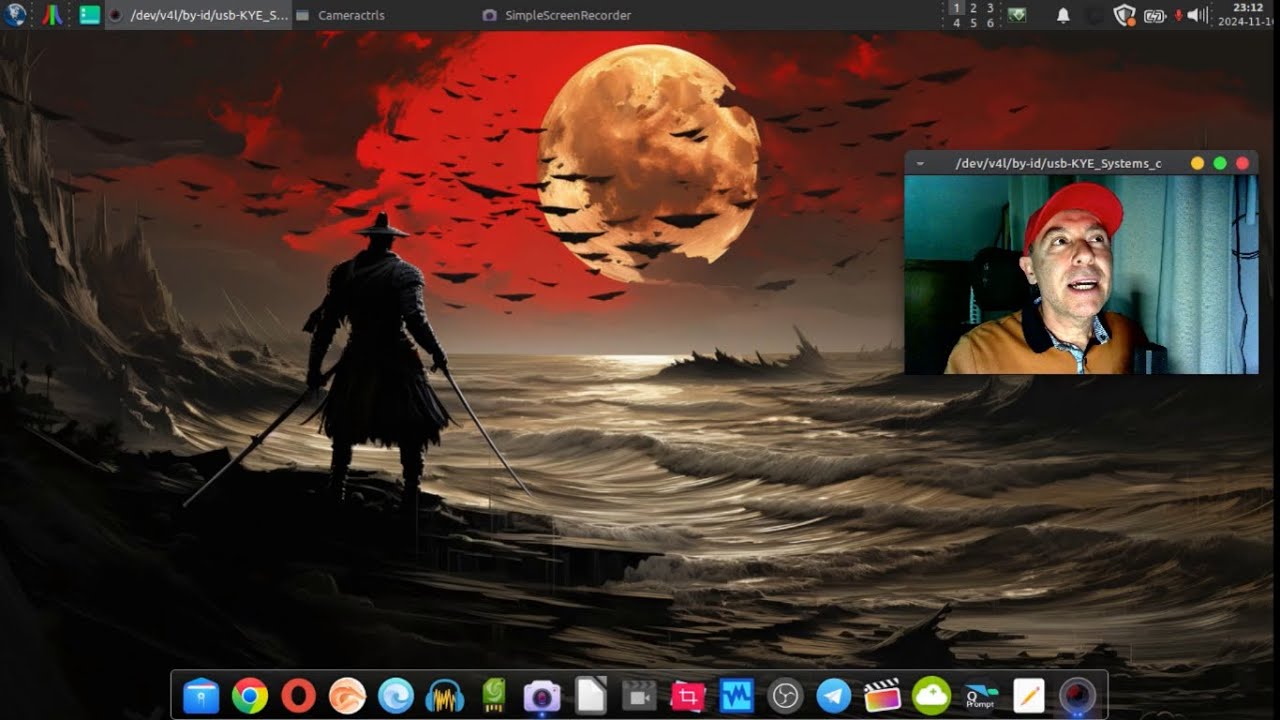Open Telegram from the dock
Screen dimensions: 1280x720
coord(834,695)
